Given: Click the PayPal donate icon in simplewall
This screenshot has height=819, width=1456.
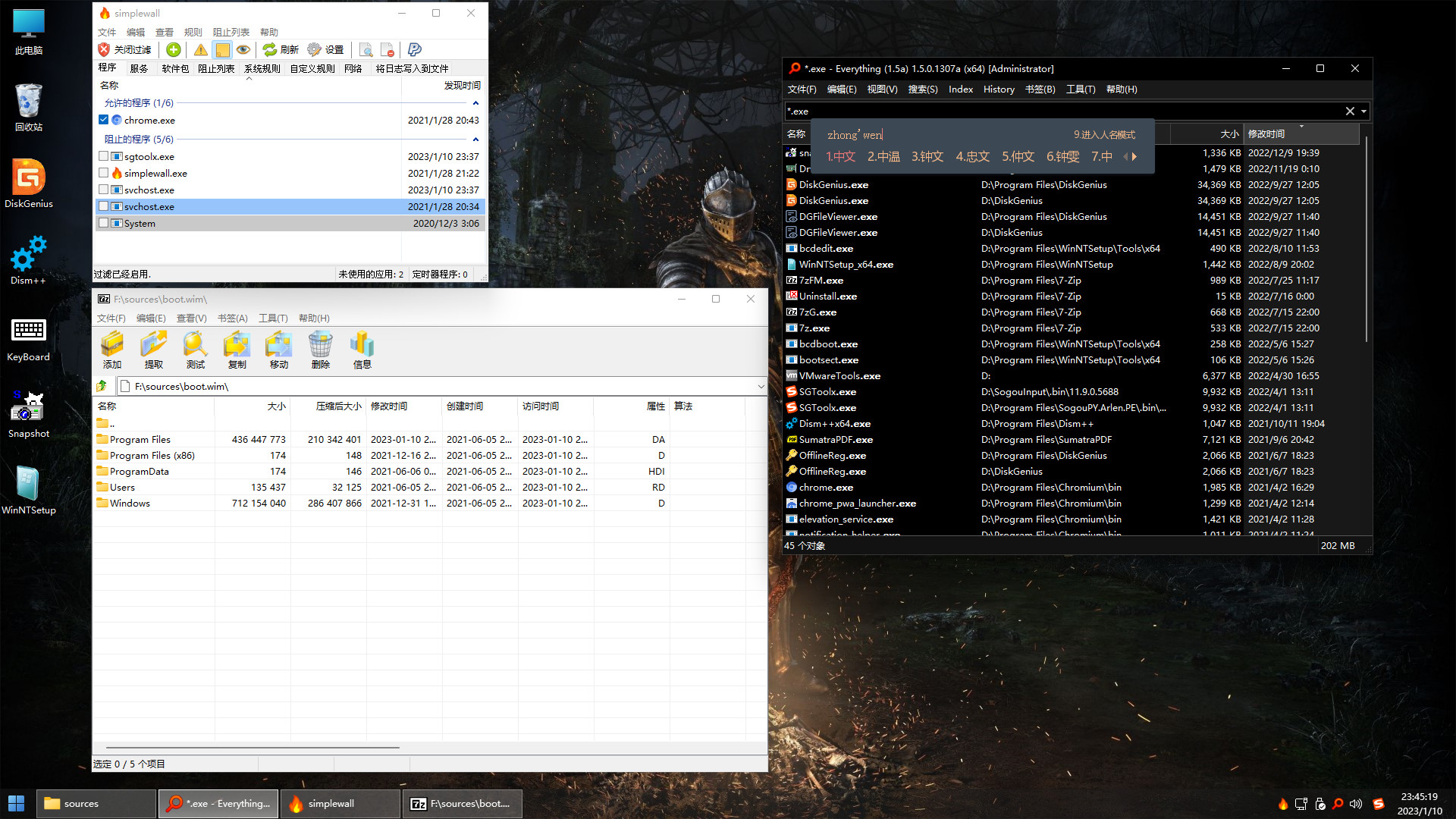Looking at the screenshot, I should 414,50.
